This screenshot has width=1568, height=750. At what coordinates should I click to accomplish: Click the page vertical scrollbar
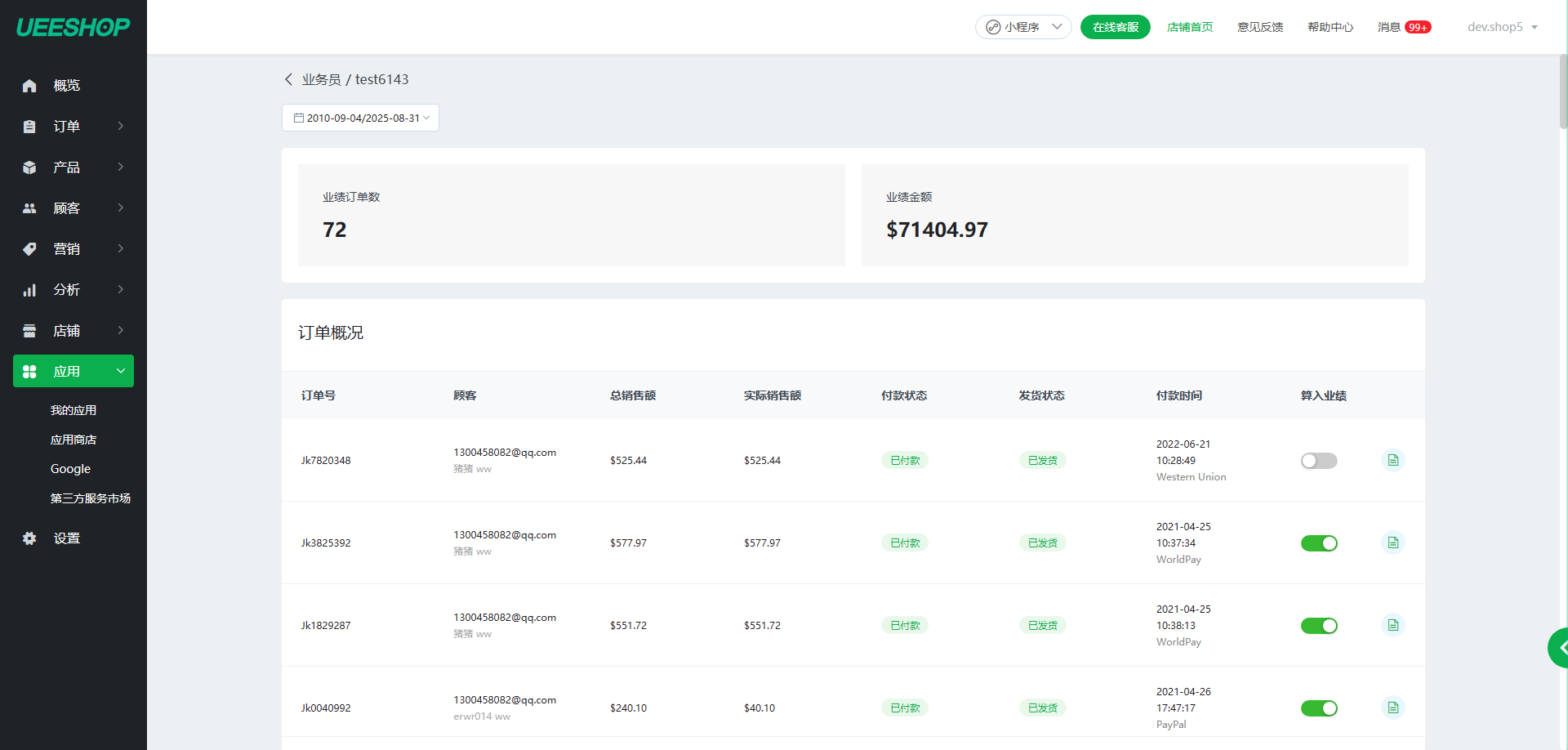pyautogui.click(x=1563, y=90)
